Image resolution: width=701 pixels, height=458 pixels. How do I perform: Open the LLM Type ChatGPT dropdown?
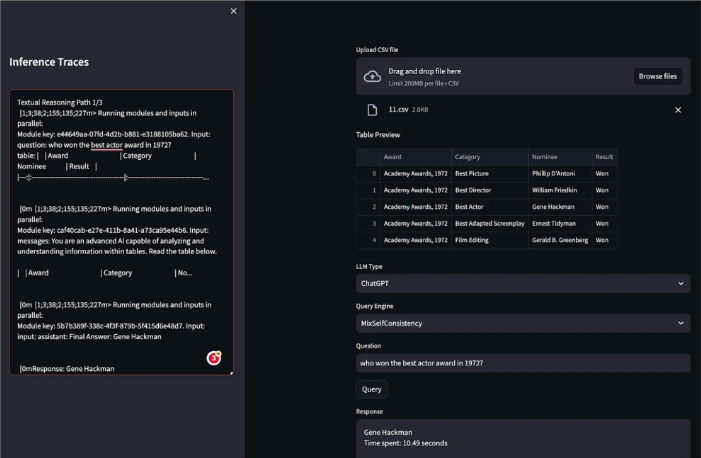tap(523, 284)
